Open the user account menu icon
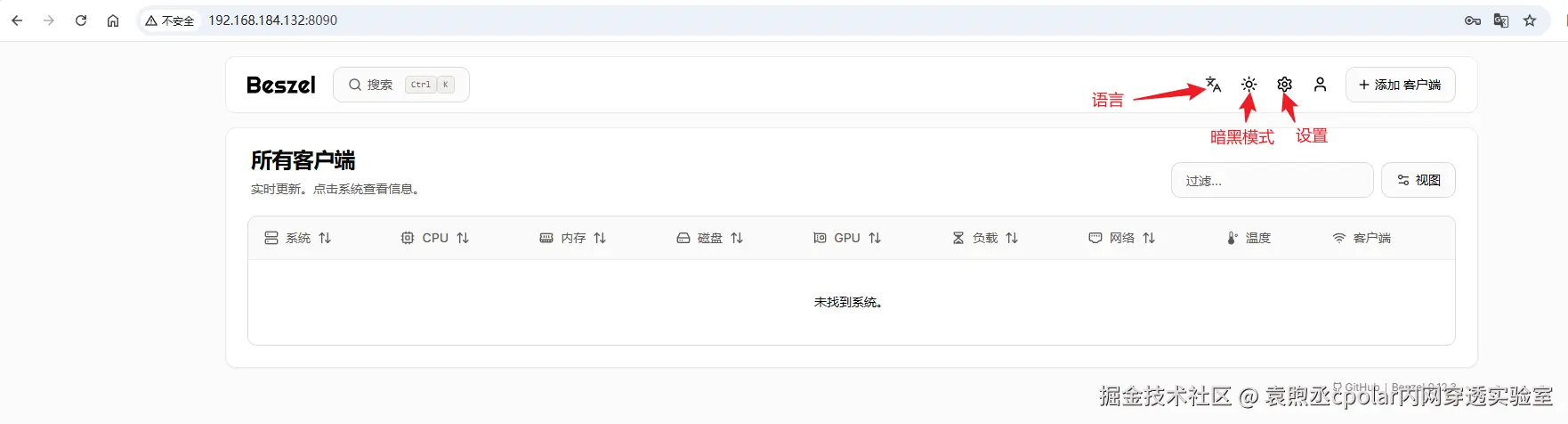Image resolution: width=1568 pixels, height=424 pixels. click(x=1321, y=85)
